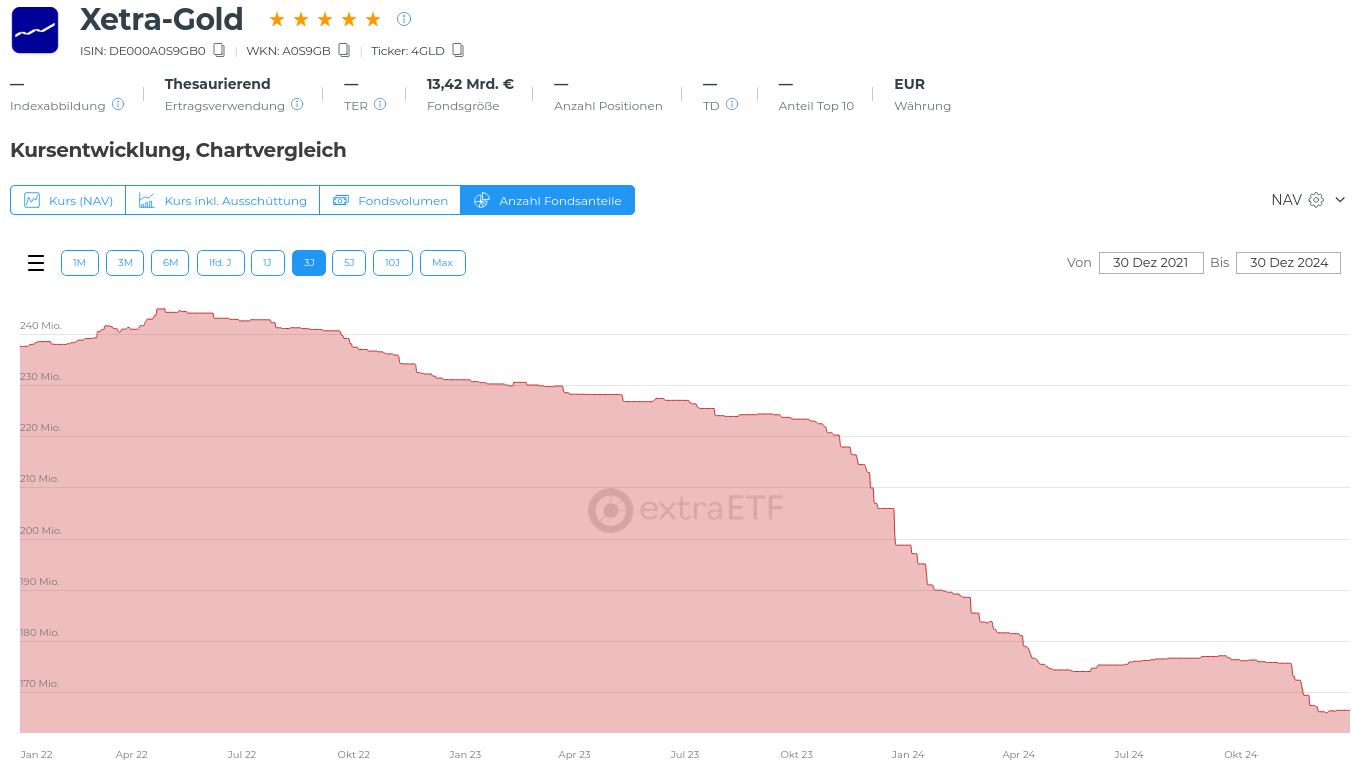Switch chart range to 5J

pyautogui.click(x=349, y=263)
